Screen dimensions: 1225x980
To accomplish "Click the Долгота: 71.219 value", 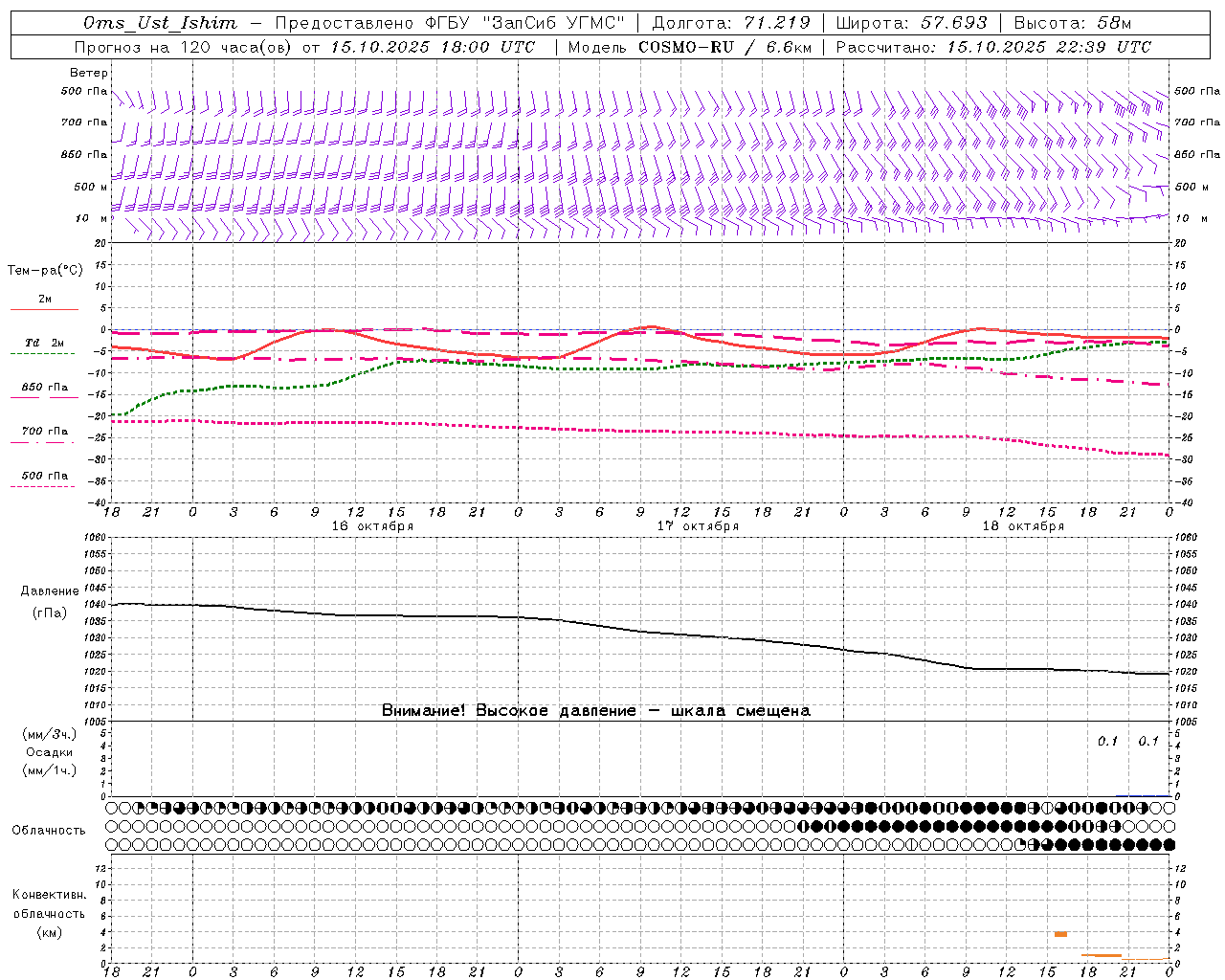I will 731,23.
